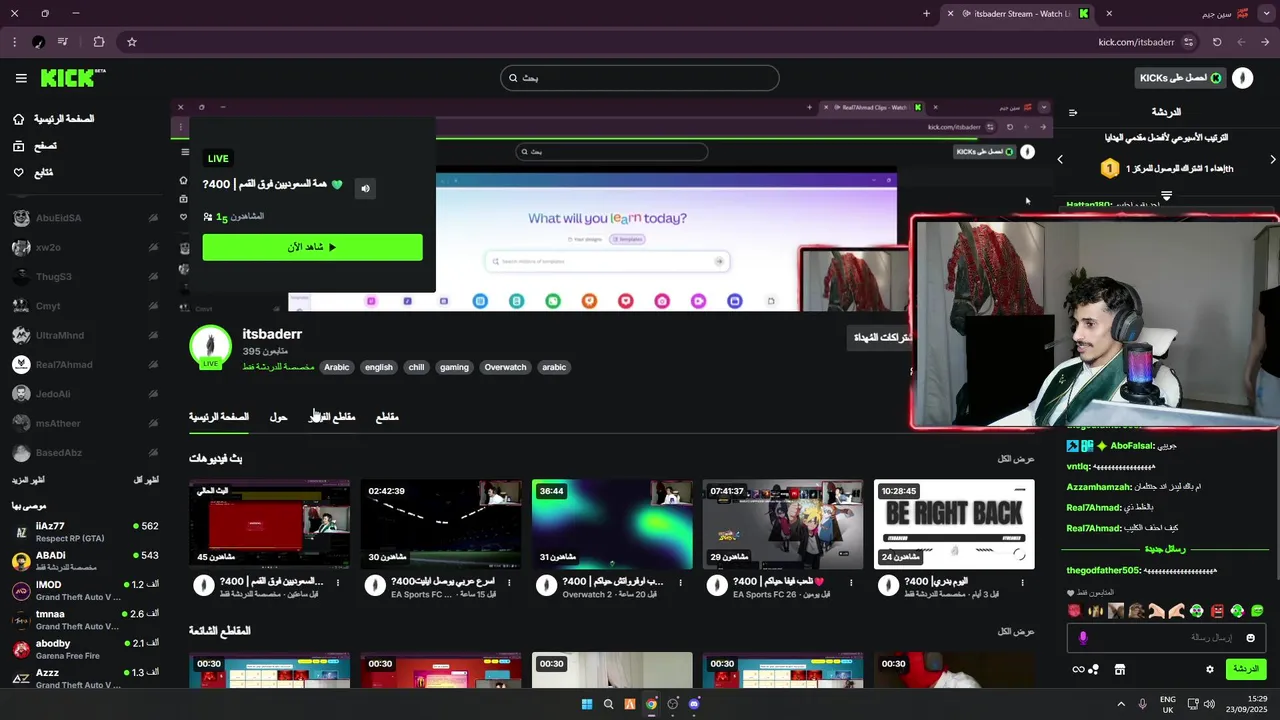Open the tab search dropdown in inner browser

tap(1044, 107)
